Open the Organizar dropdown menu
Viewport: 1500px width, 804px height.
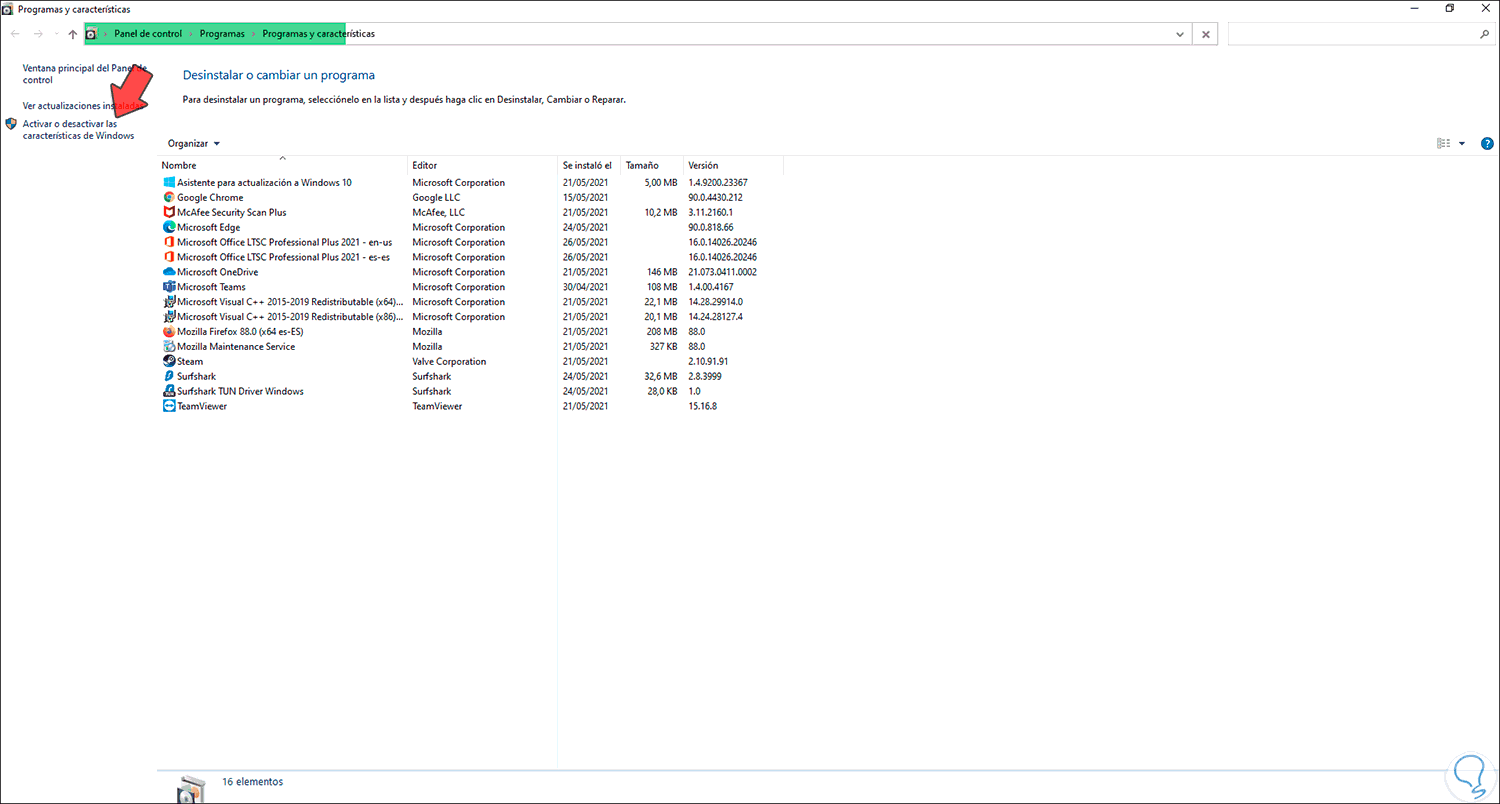coord(194,144)
